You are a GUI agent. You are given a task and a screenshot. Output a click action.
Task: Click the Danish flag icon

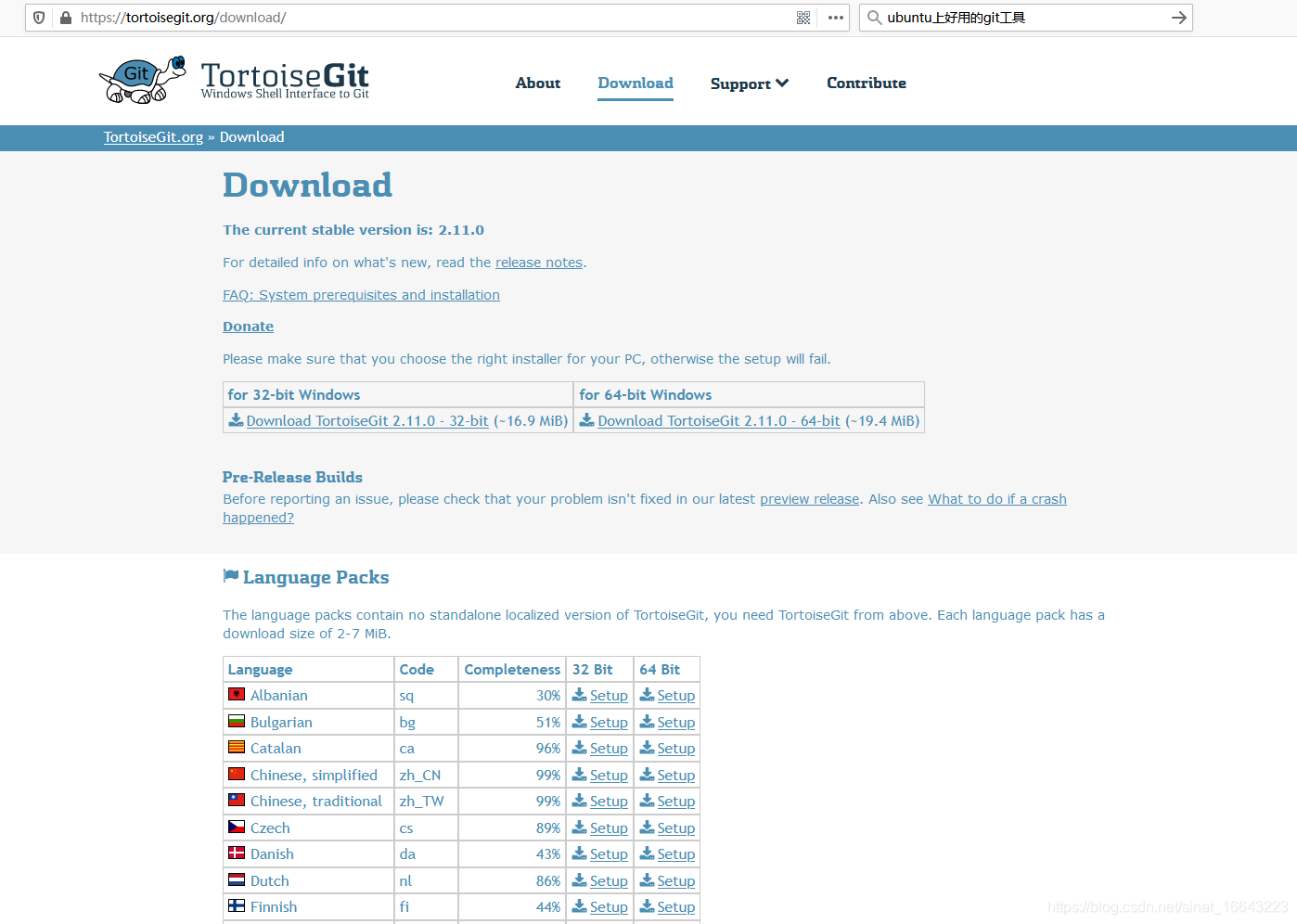click(237, 853)
